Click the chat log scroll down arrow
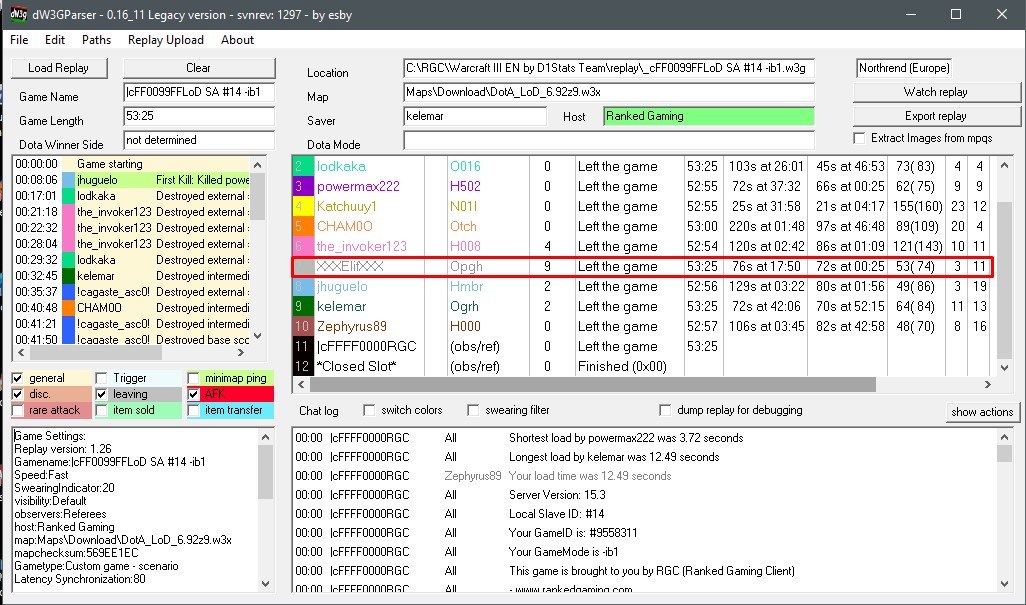Viewport: 1026px width, 605px height. point(1004,583)
